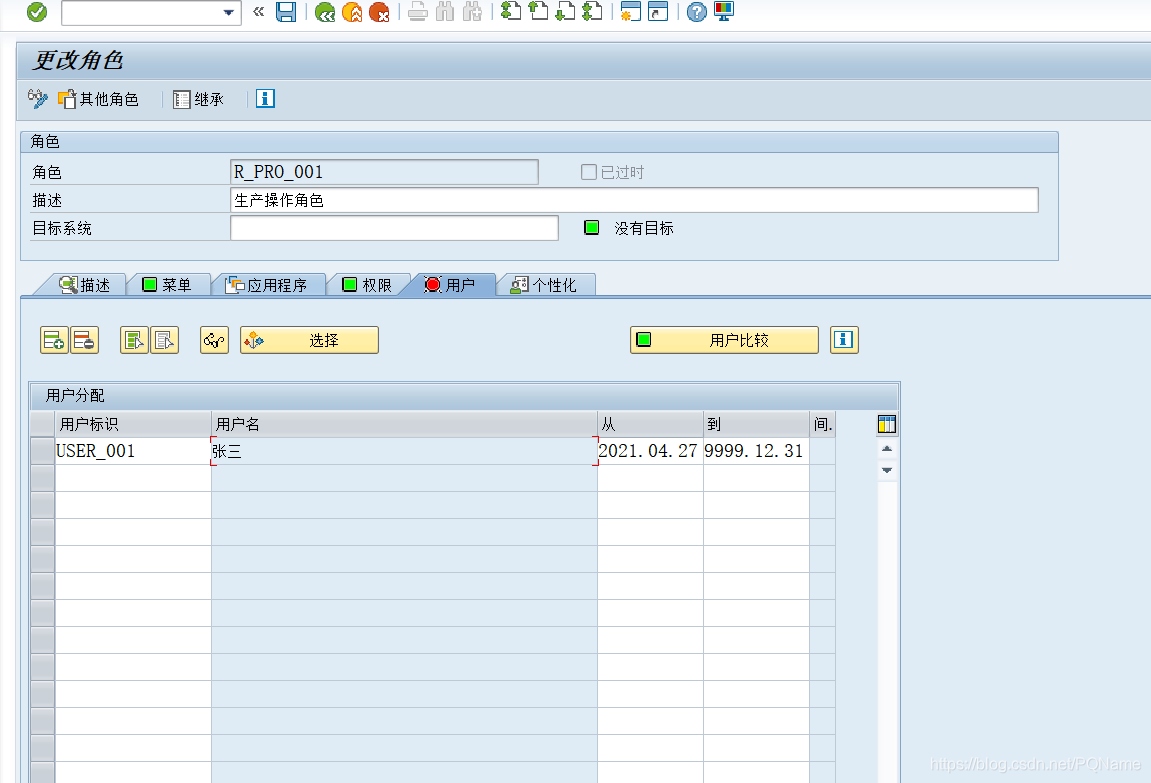Screen dimensions: 1151x783
Task: Click the orange Exit icon
Action: tap(352, 12)
